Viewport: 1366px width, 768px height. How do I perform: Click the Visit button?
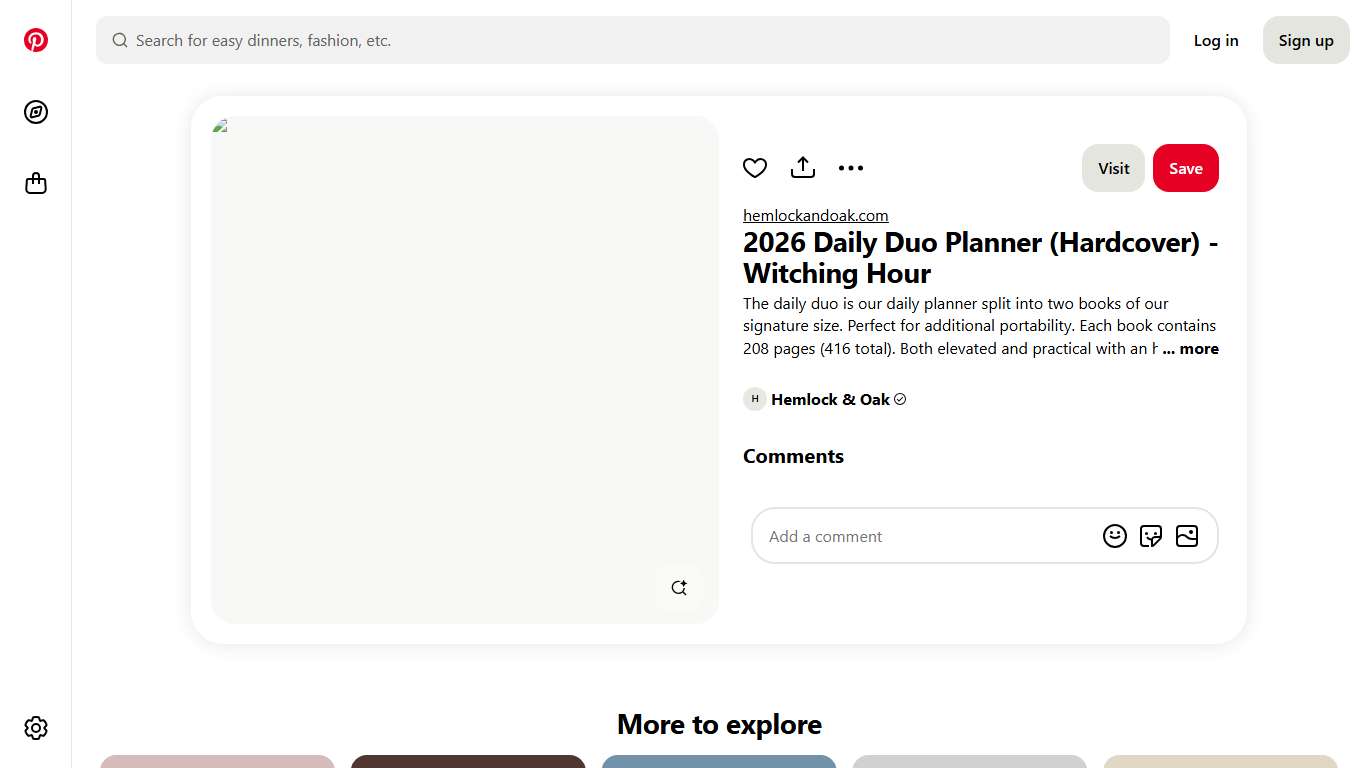pos(1113,168)
